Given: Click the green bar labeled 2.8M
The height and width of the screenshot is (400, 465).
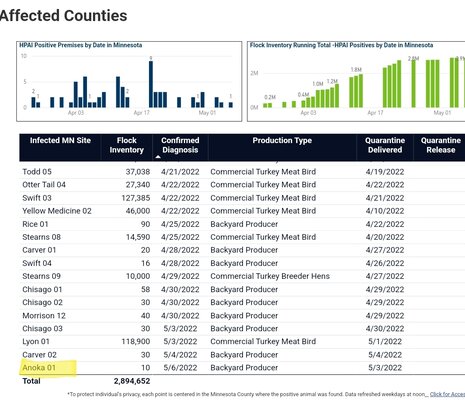Looking at the screenshot, I should (x=413, y=83).
